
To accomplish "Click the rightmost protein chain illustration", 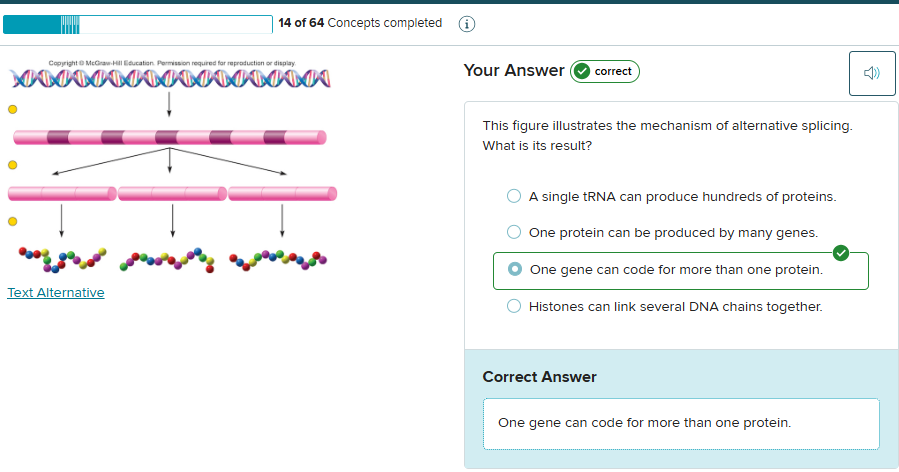I will (x=279, y=261).
